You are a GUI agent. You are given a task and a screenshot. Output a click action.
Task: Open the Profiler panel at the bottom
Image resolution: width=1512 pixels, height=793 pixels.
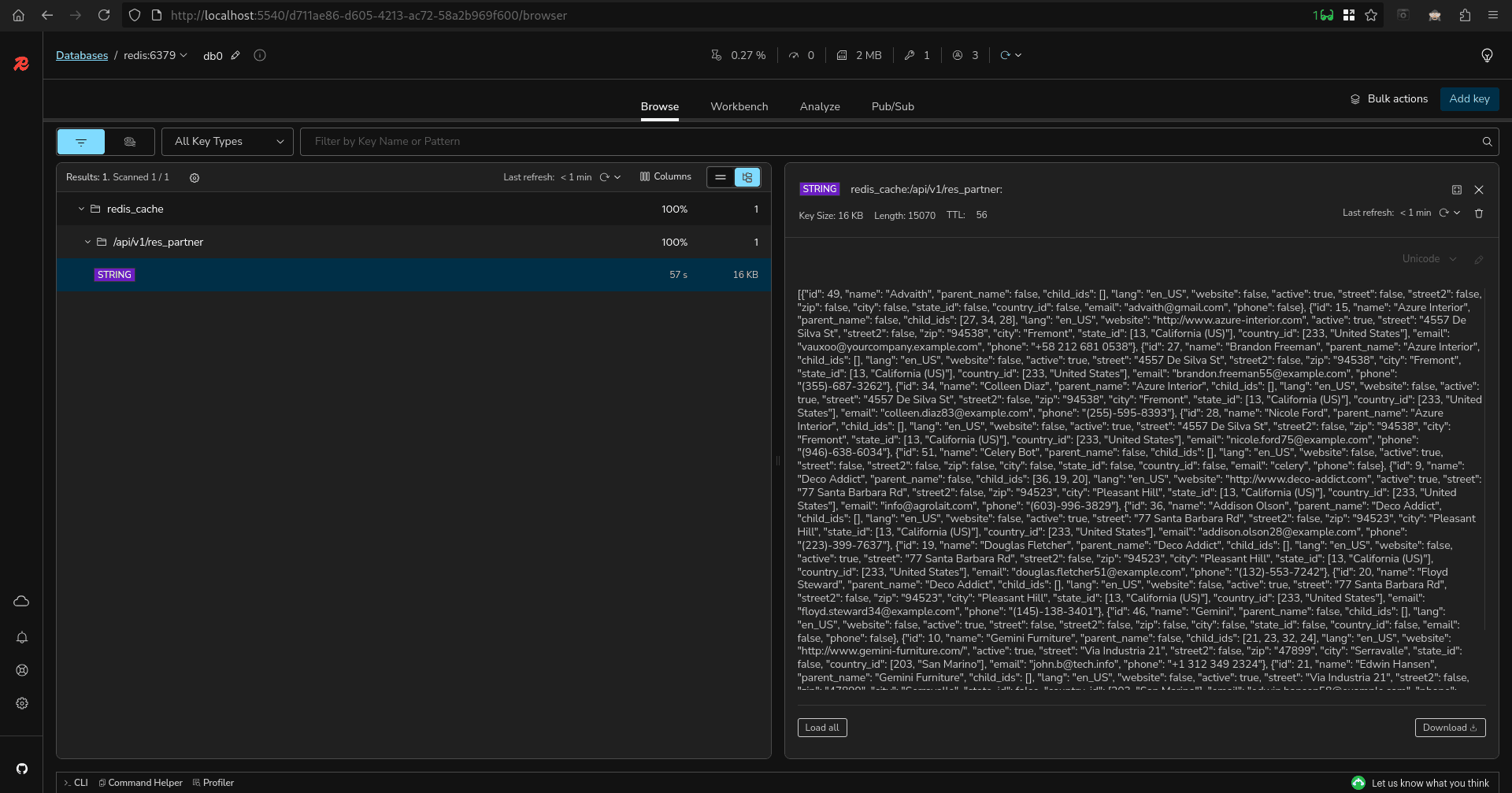point(213,782)
